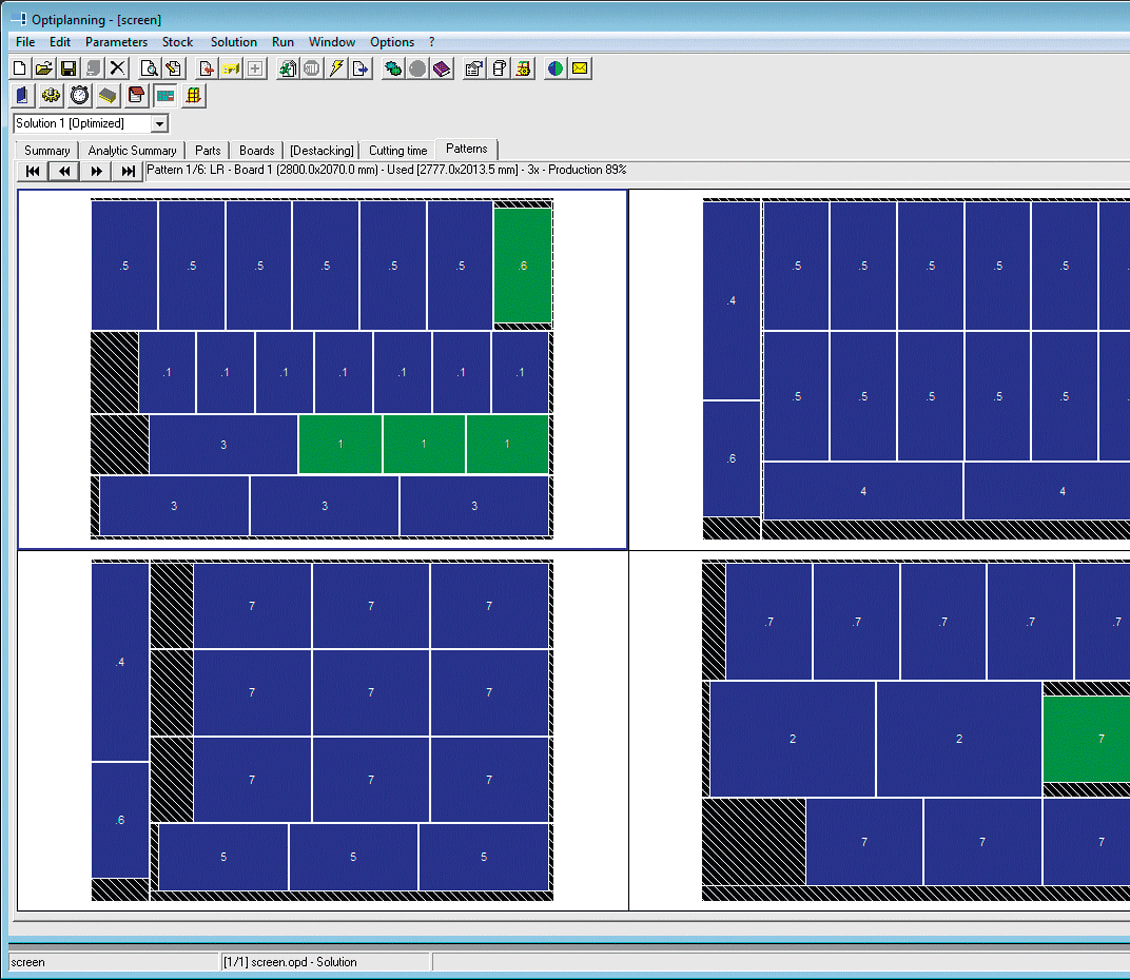Image resolution: width=1130 pixels, height=980 pixels.
Task: Click the stopwatch cutting time icon
Action: click(x=79, y=95)
